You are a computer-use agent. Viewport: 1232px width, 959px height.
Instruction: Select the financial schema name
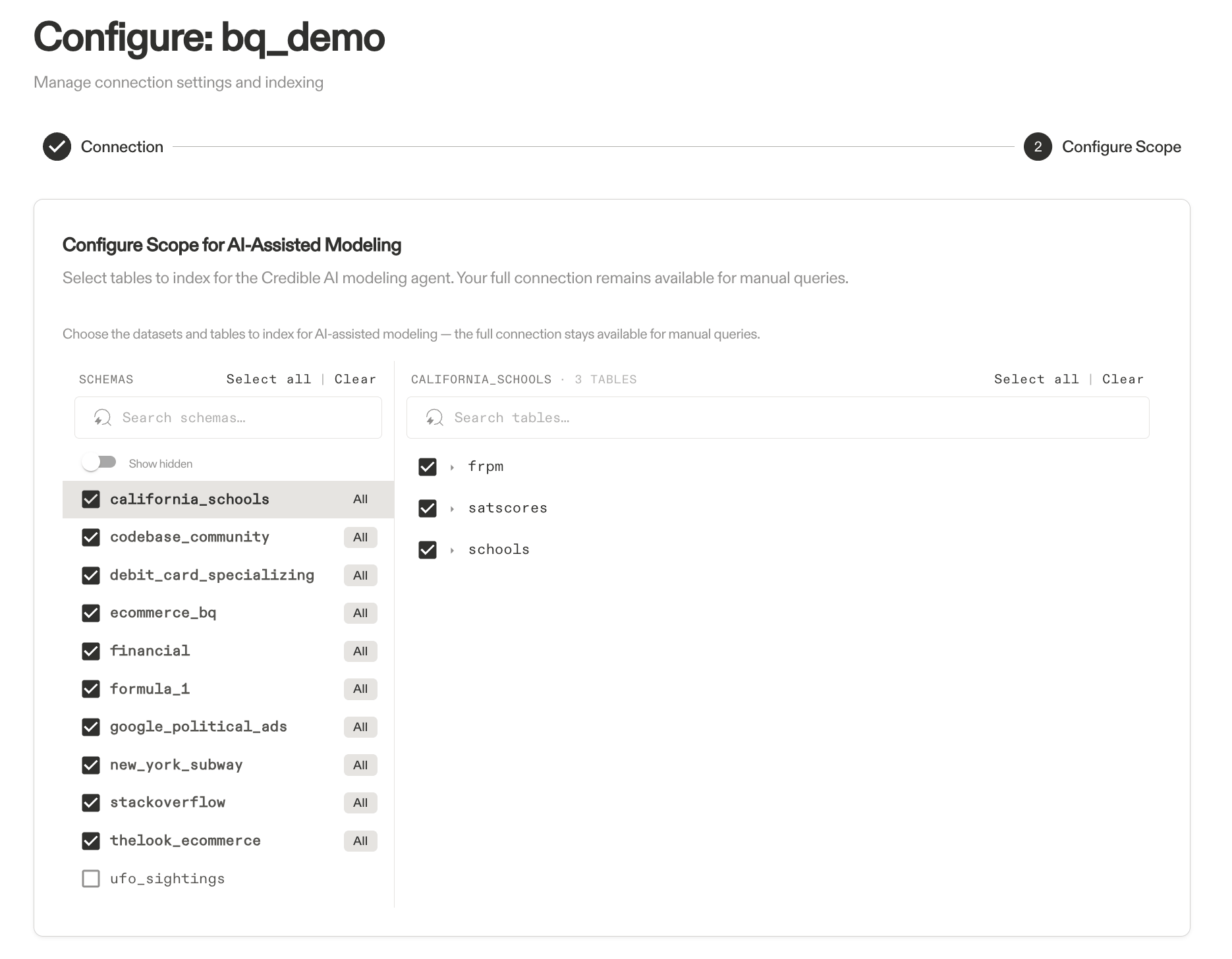(x=150, y=651)
